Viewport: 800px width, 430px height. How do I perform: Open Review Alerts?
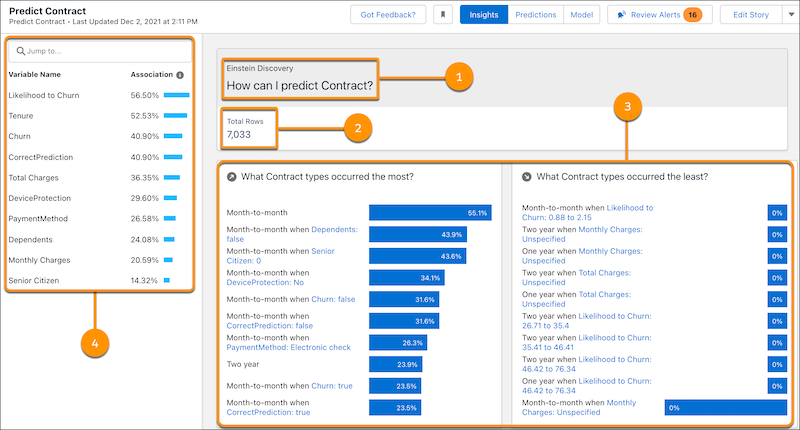(660, 15)
